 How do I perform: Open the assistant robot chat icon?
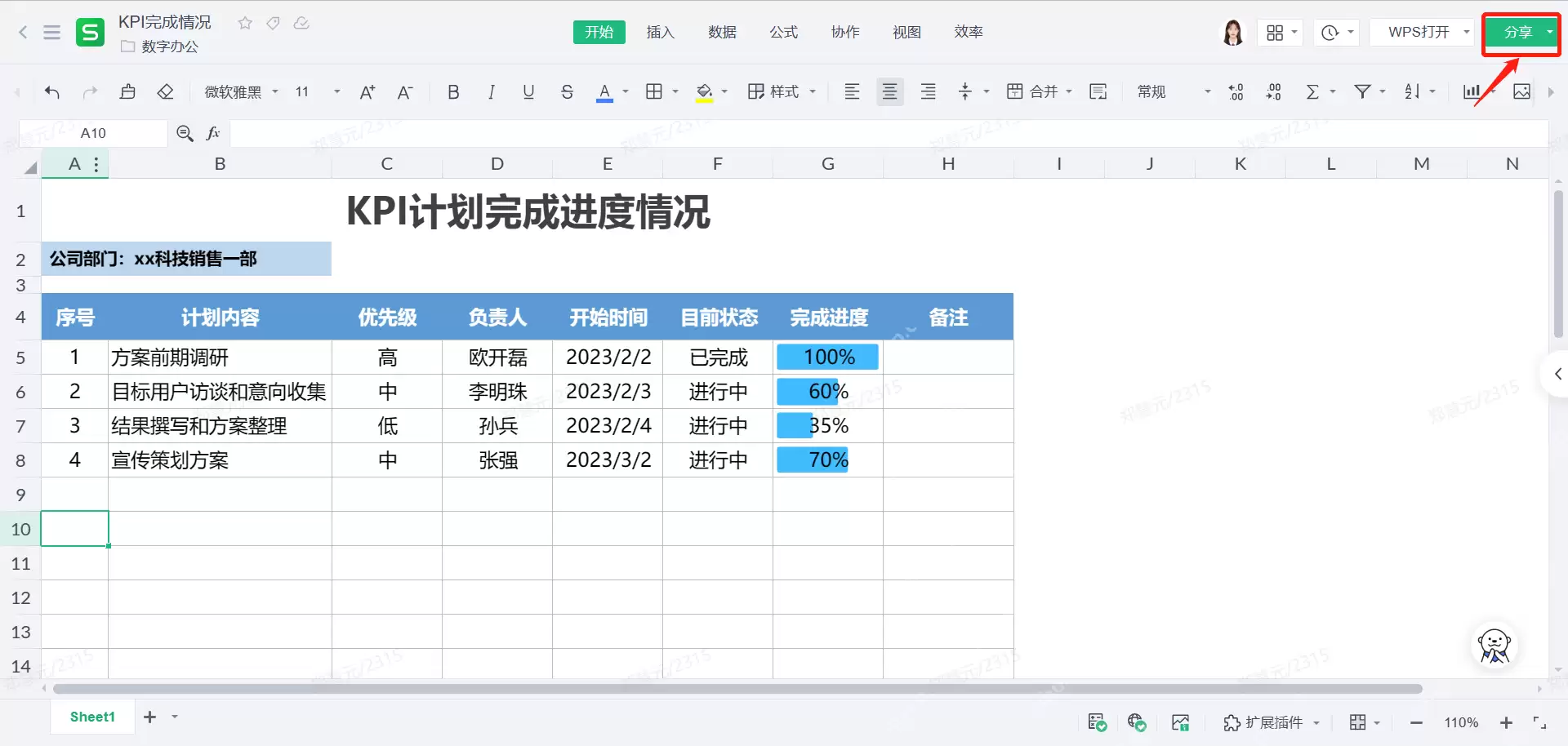(x=1494, y=646)
